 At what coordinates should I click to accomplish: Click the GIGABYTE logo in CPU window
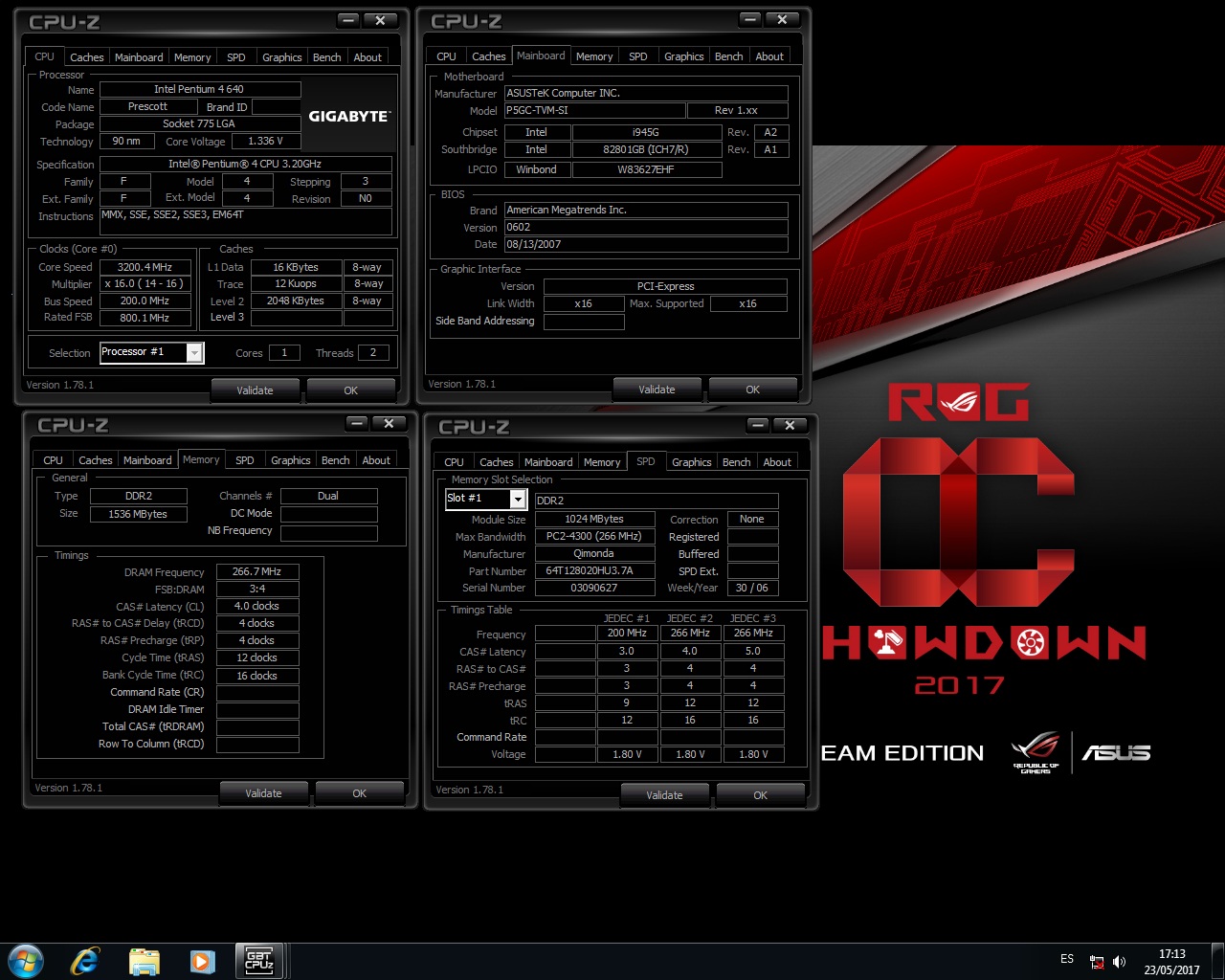tap(348, 116)
